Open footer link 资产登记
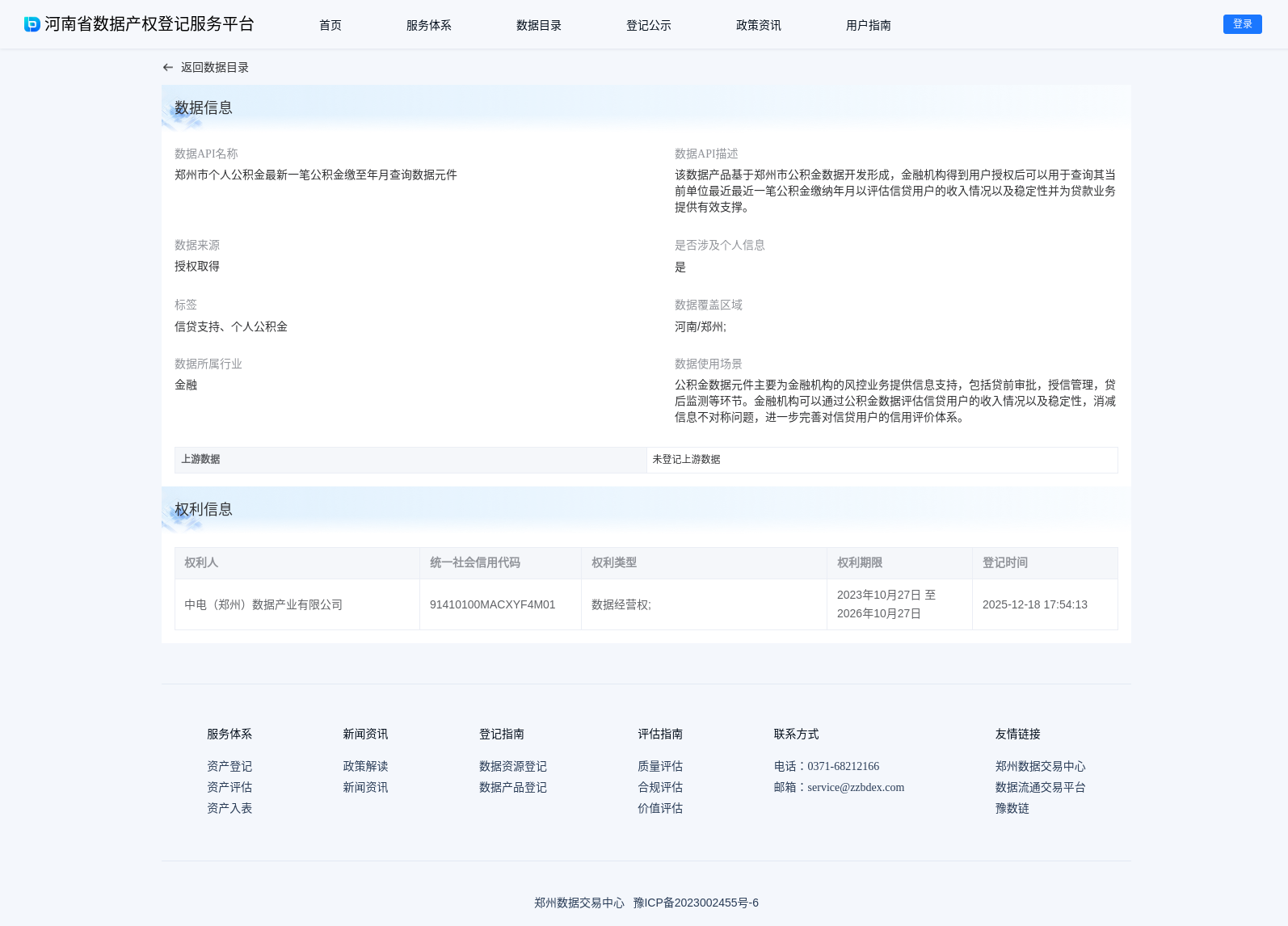 (x=229, y=766)
